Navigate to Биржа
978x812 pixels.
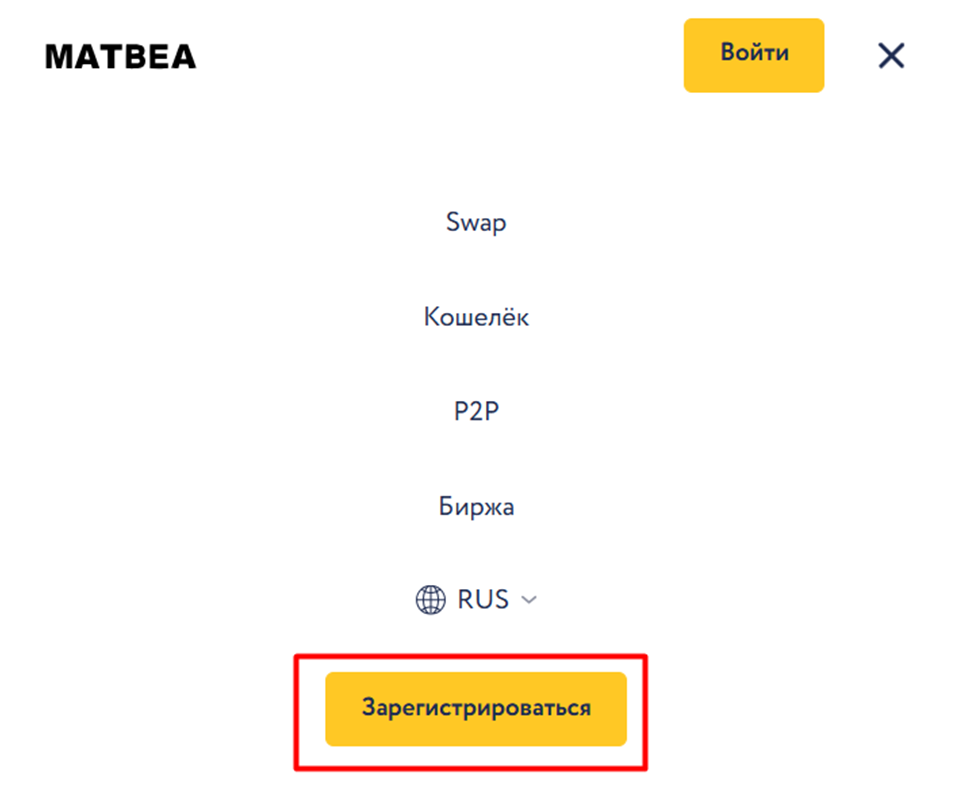coord(476,506)
